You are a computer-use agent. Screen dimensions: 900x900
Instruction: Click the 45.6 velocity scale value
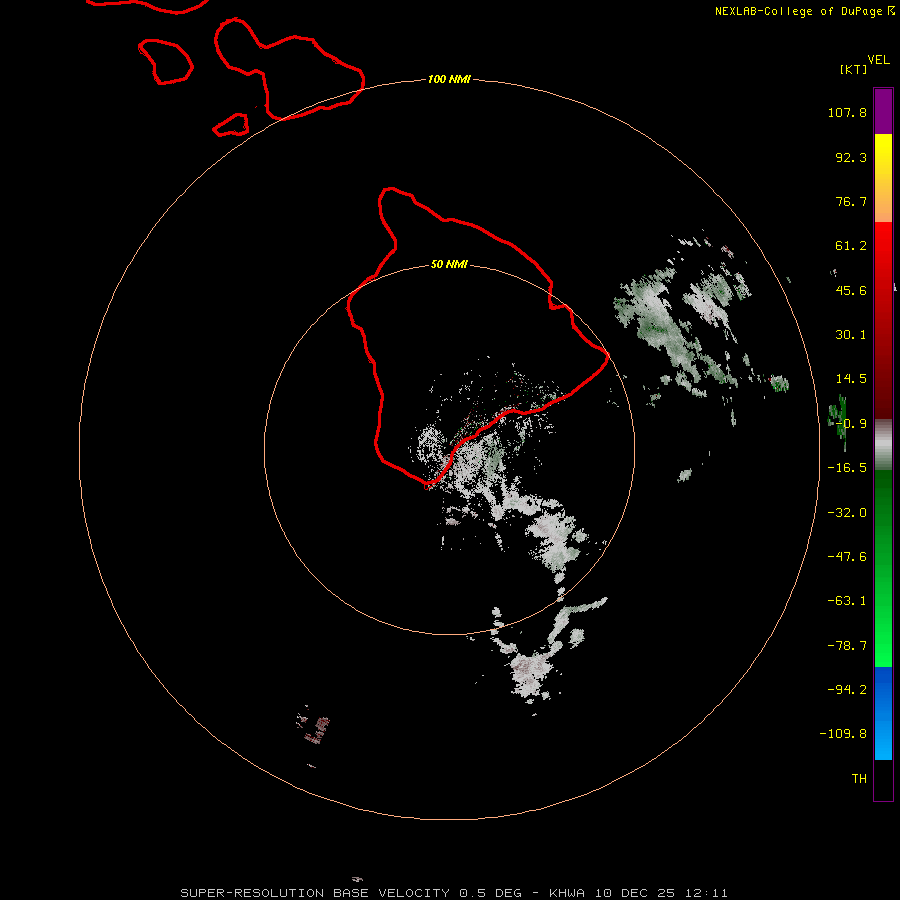pyautogui.click(x=851, y=290)
